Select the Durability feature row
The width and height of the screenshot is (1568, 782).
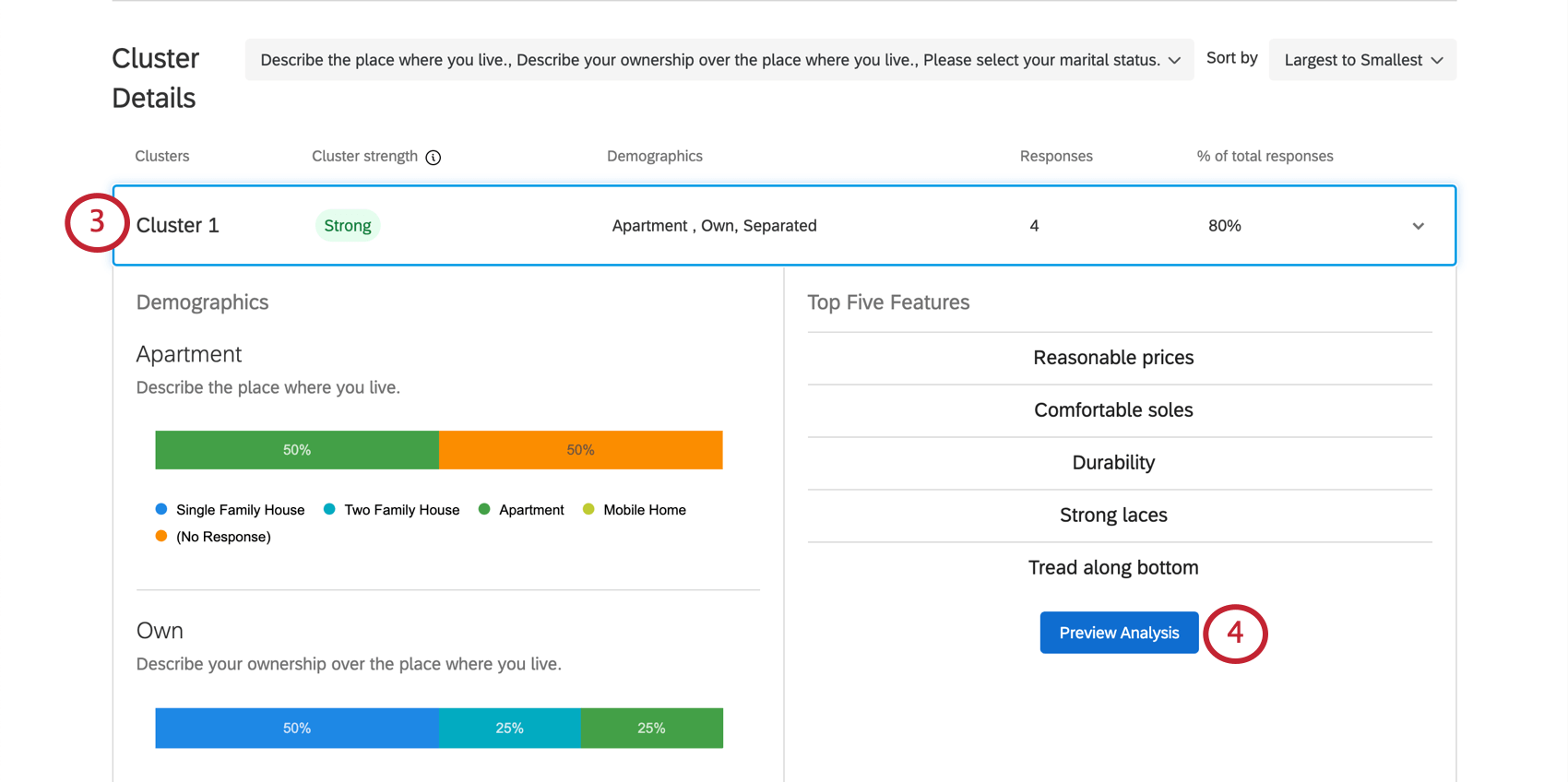coord(1113,463)
